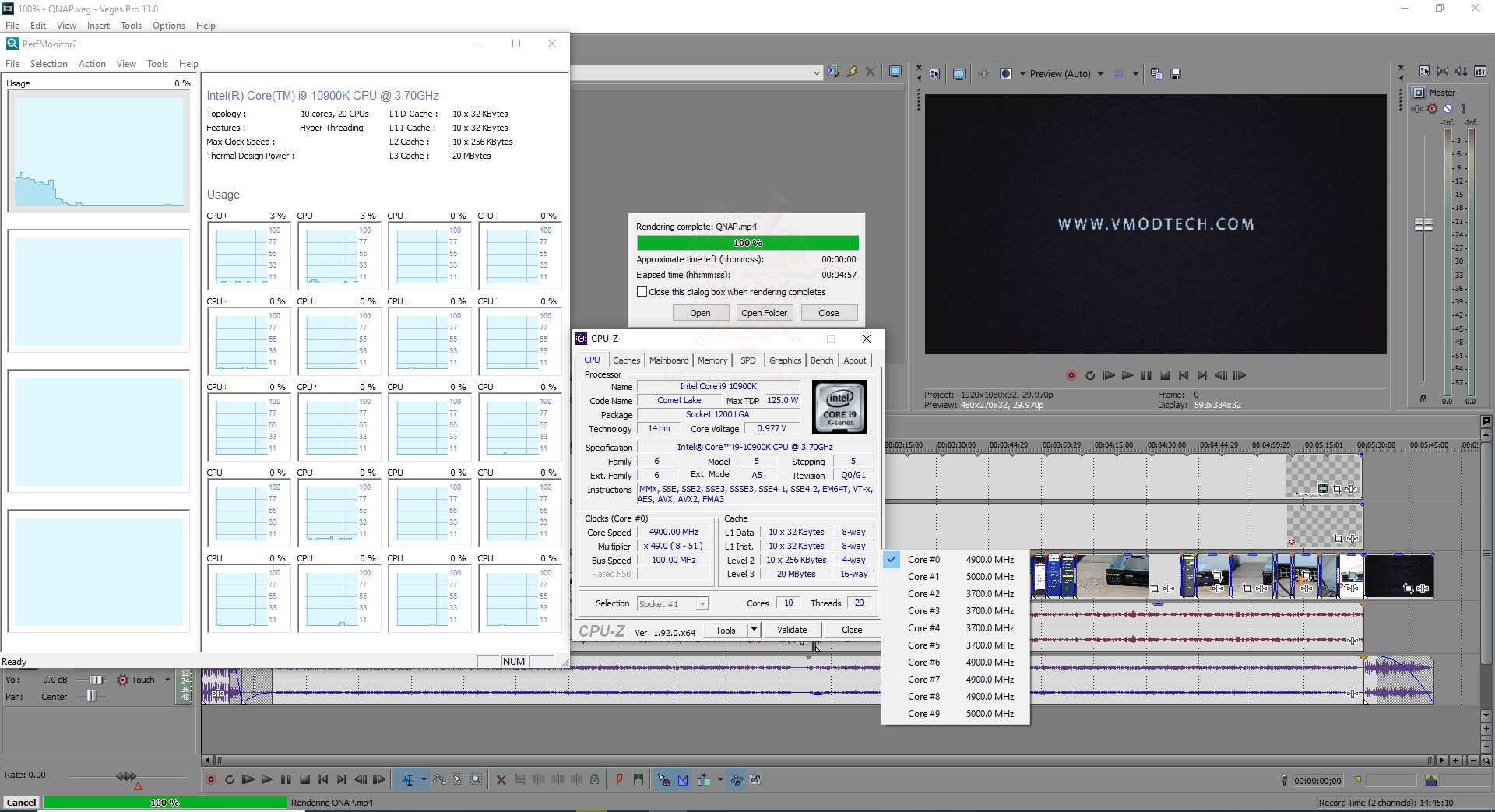Screen dimensions: 1495x812
Task: Save snapshot to file in preview toolbar
Action: point(1176,74)
